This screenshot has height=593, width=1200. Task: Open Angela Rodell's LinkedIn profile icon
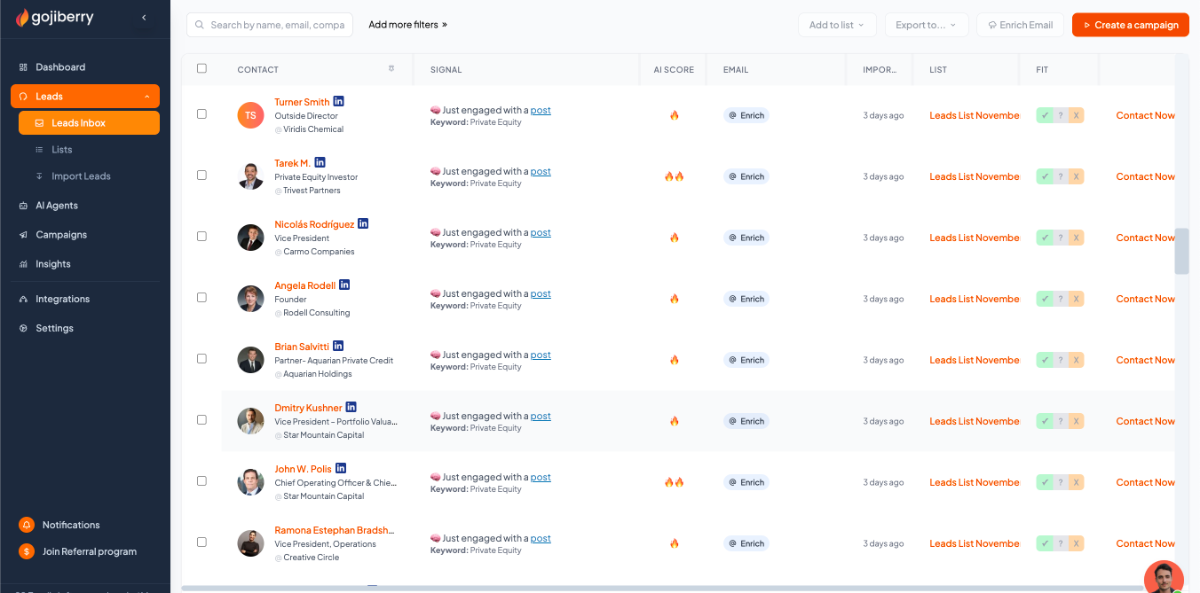(344, 285)
